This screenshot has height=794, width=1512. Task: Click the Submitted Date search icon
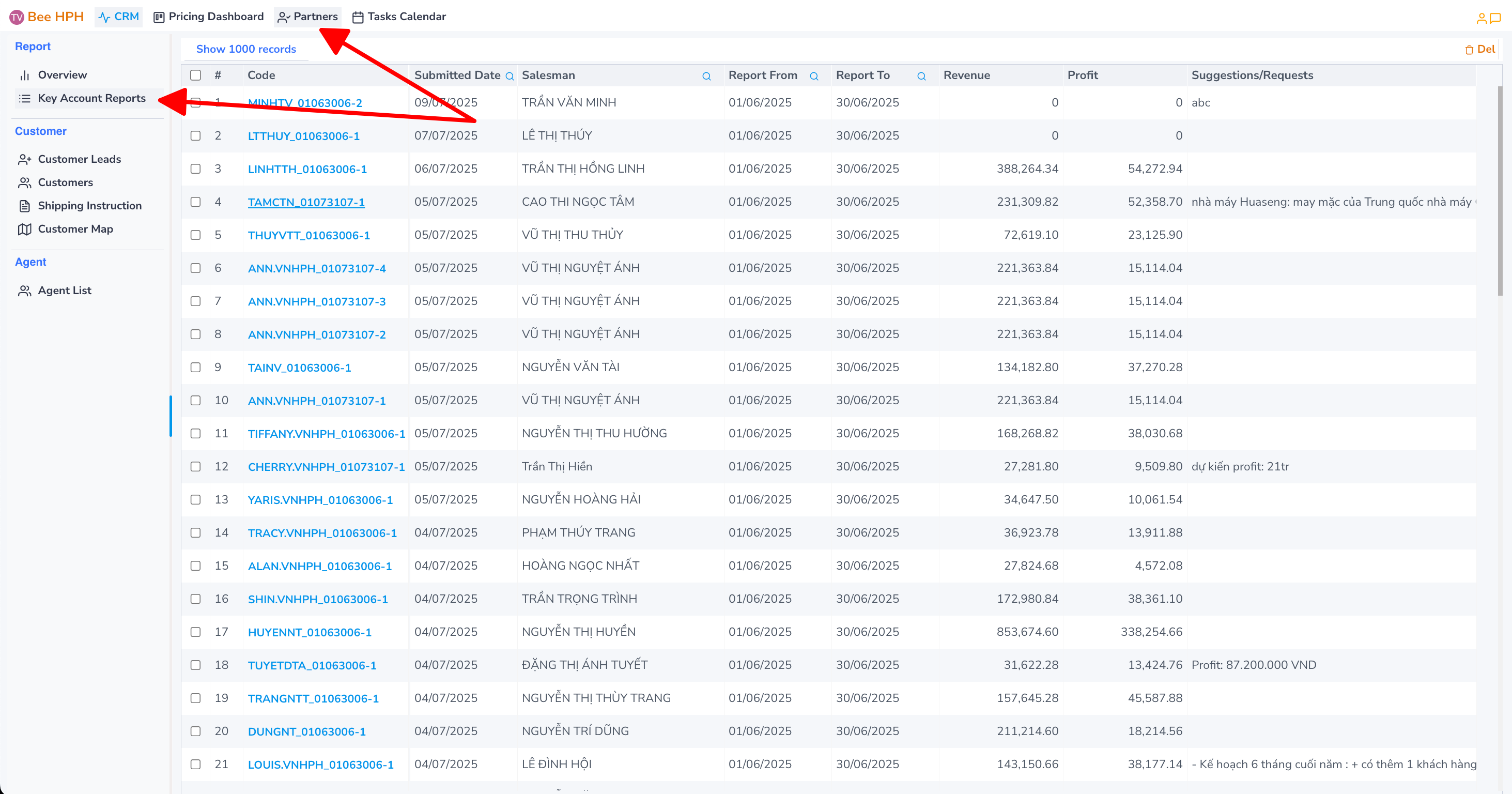pos(510,77)
